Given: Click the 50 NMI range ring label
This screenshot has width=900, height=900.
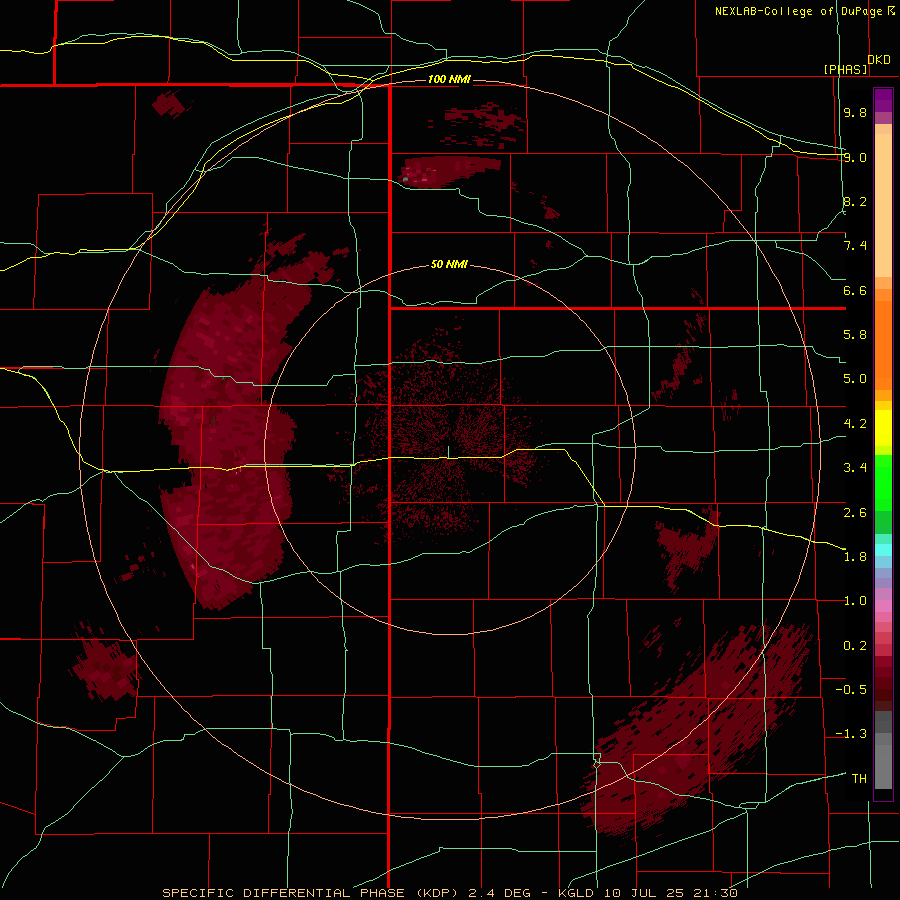Looking at the screenshot, I should tap(449, 264).
